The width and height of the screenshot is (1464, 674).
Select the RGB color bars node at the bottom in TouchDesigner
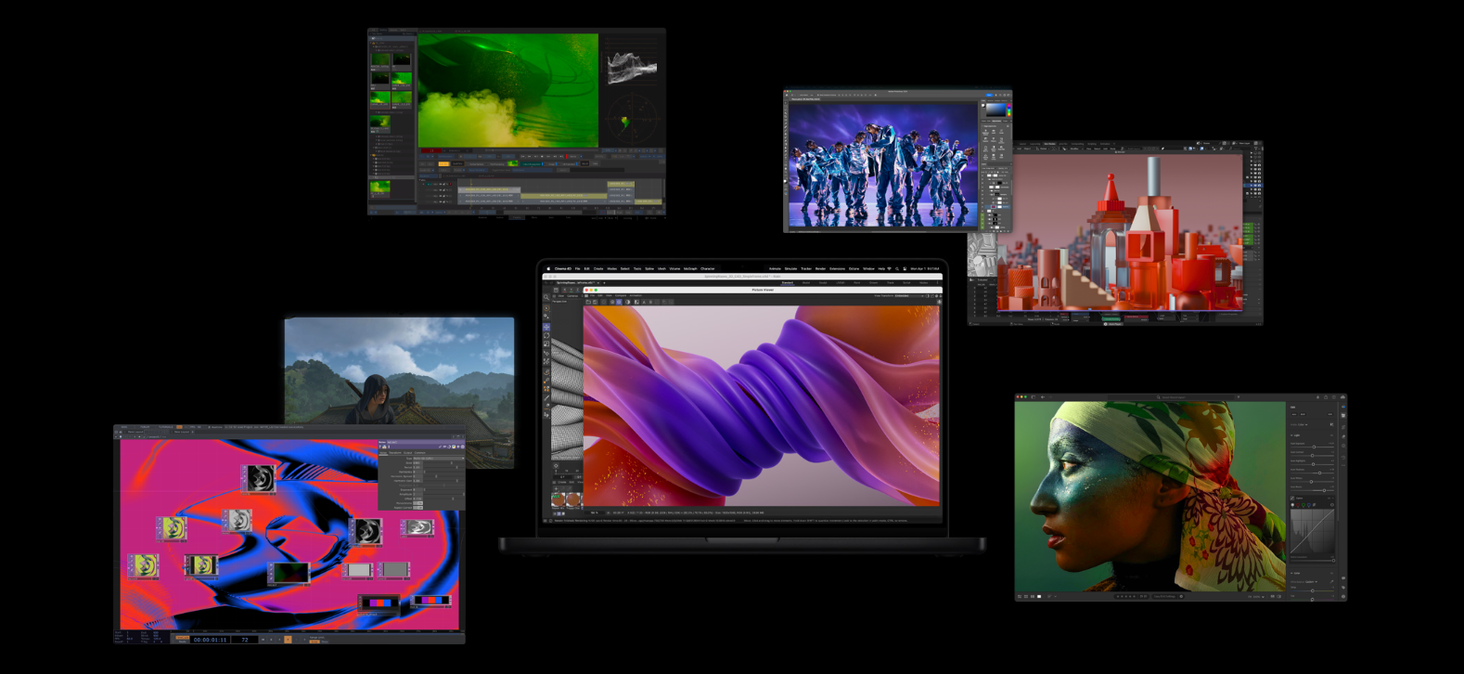coord(380,603)
